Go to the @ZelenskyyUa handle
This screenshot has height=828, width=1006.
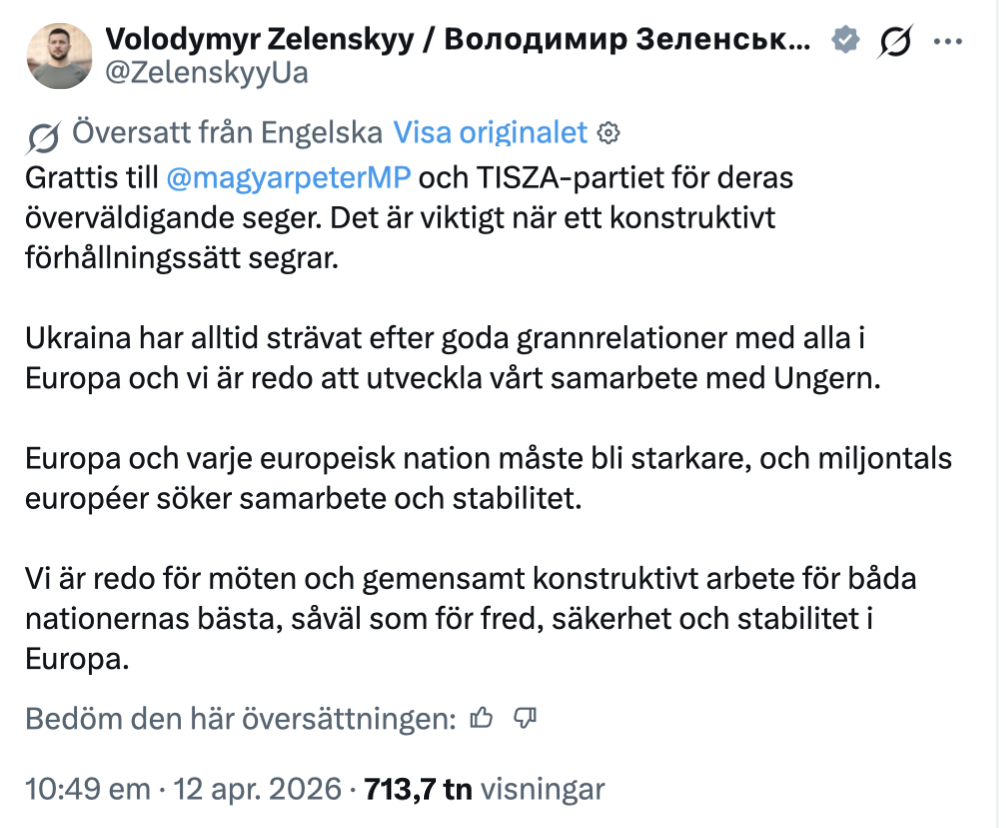[206, 73]
